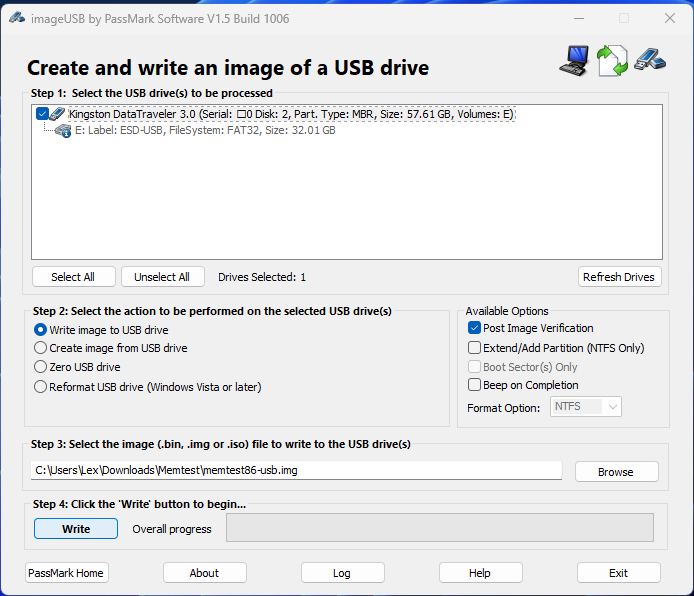Enable Beep on Completion
This screenshot has width=694, height=596.
coord(474,385)
